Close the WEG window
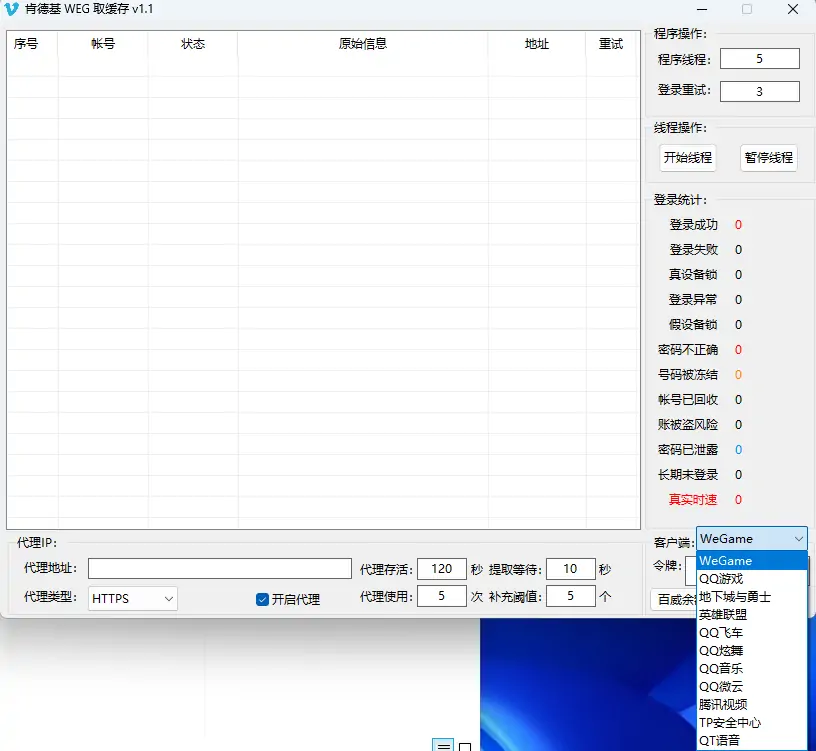 (793, 9)
